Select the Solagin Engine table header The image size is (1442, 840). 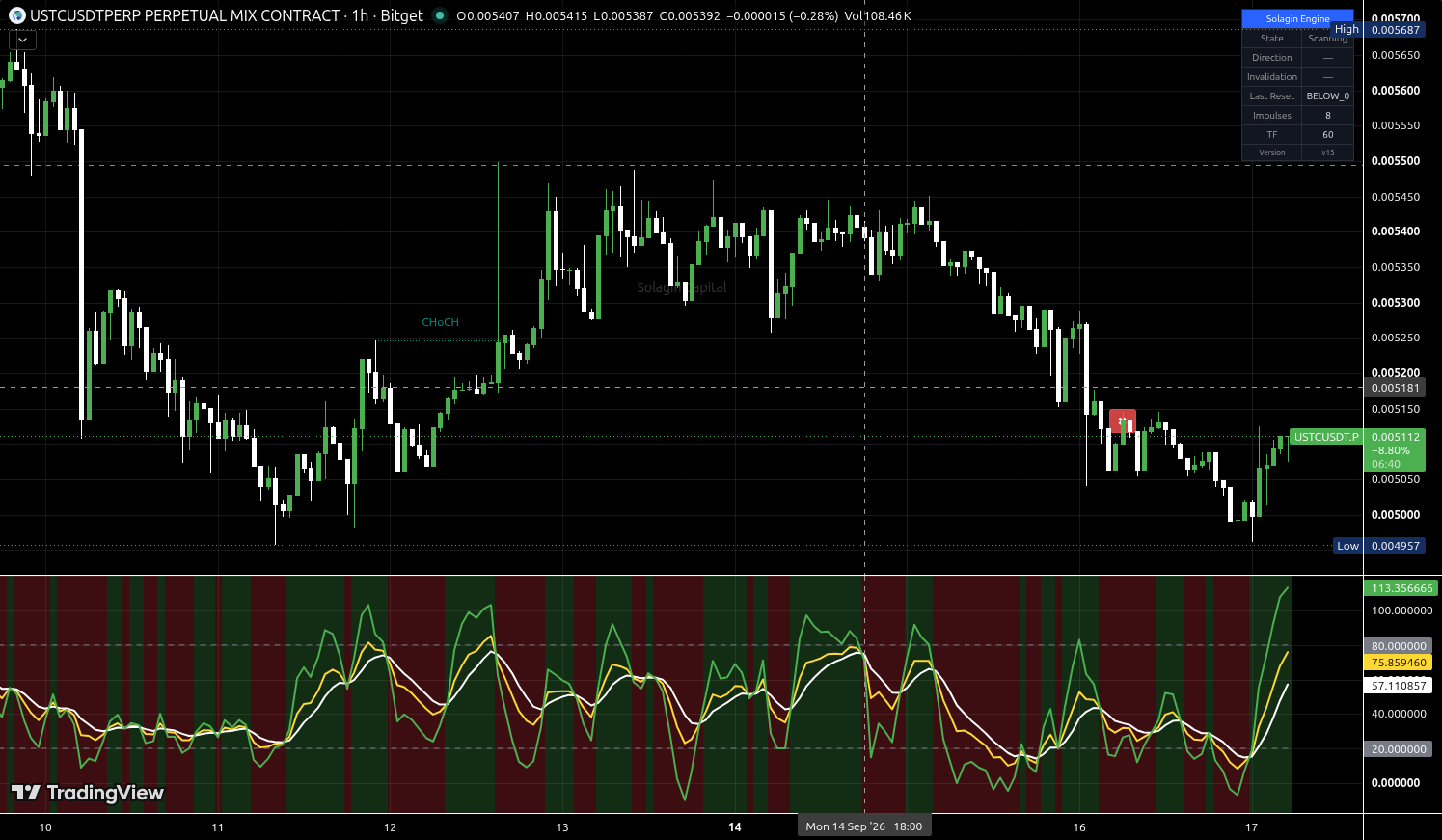pos(1297,18)
